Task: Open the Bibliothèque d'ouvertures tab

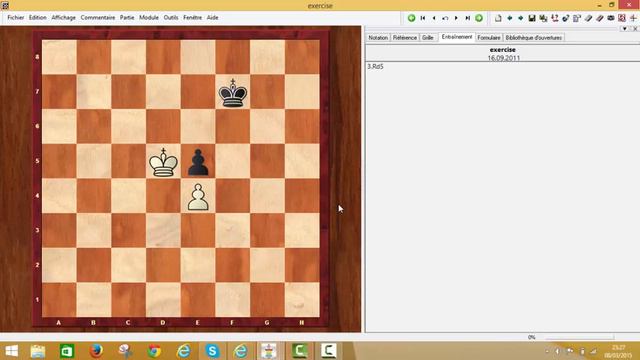Action: [x=534, y=38]
